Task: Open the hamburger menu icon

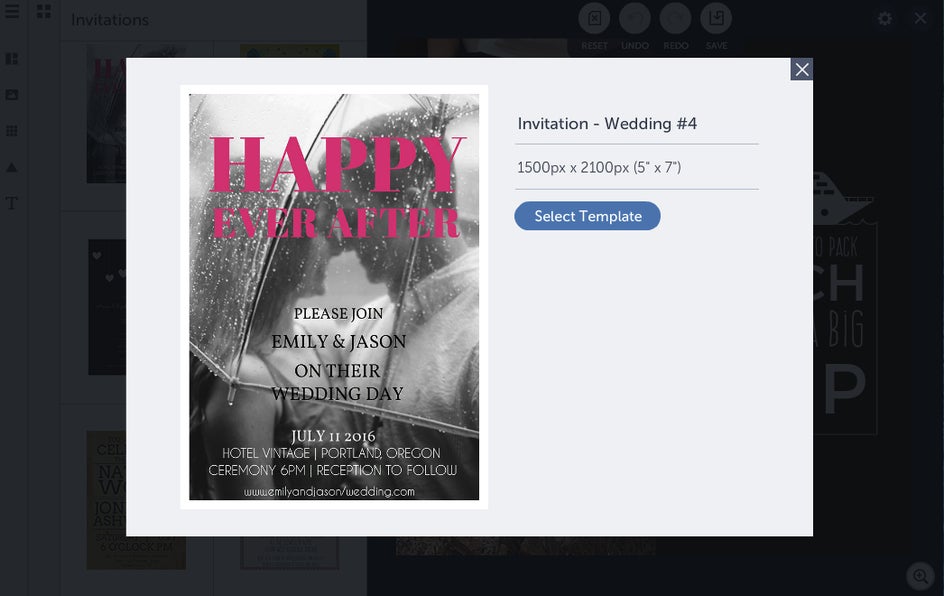Action: [x=11, y=11]
